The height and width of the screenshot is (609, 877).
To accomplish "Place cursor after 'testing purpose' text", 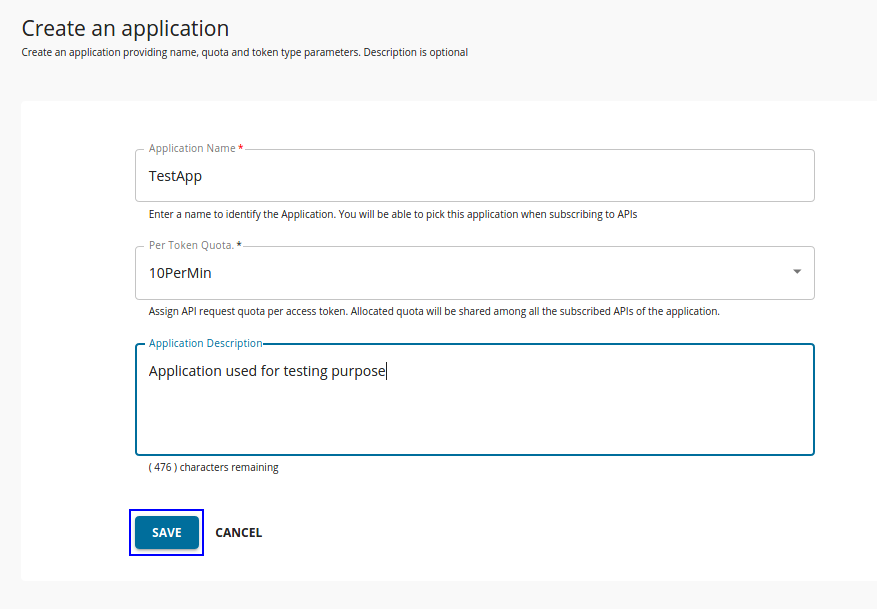I will [x=386, y=370].
